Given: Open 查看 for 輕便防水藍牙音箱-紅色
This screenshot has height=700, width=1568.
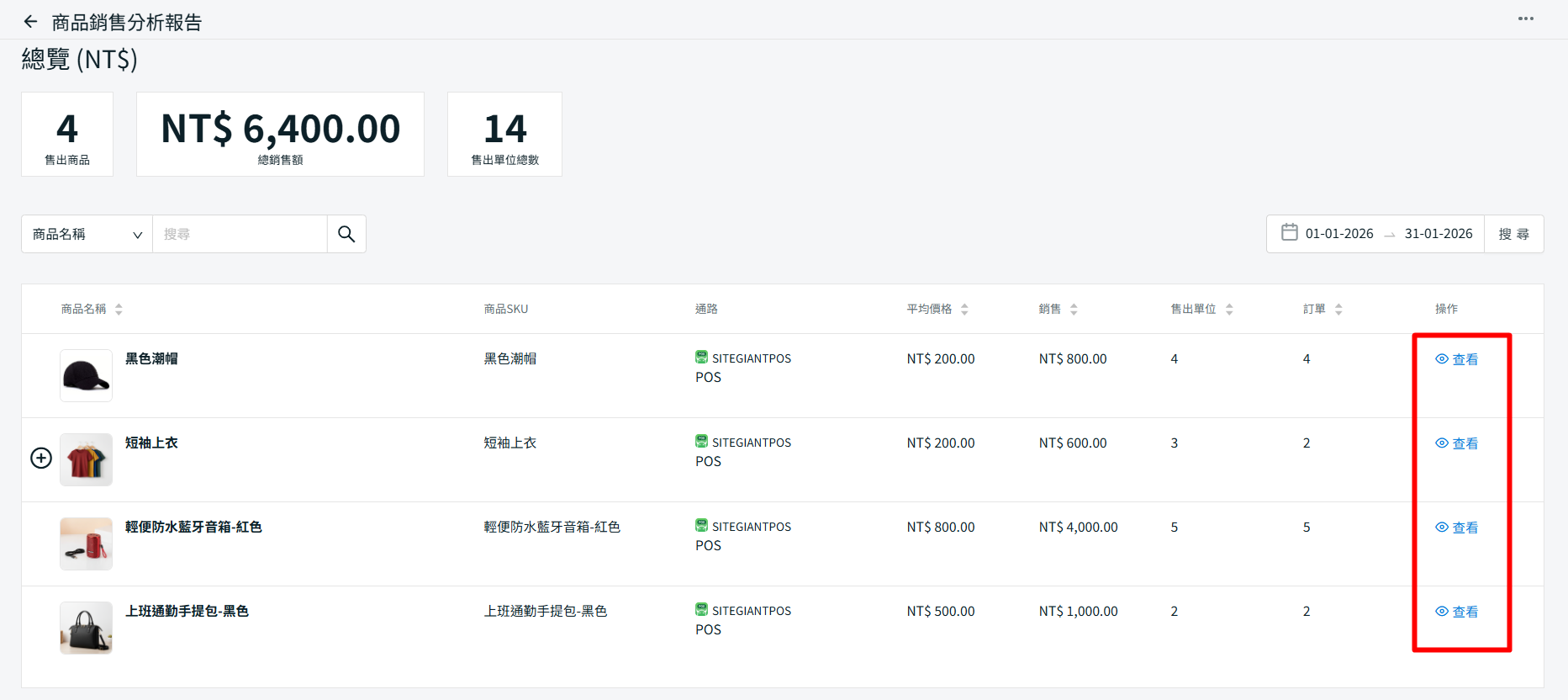Looking at the screenshot, I should (1457, 528).
